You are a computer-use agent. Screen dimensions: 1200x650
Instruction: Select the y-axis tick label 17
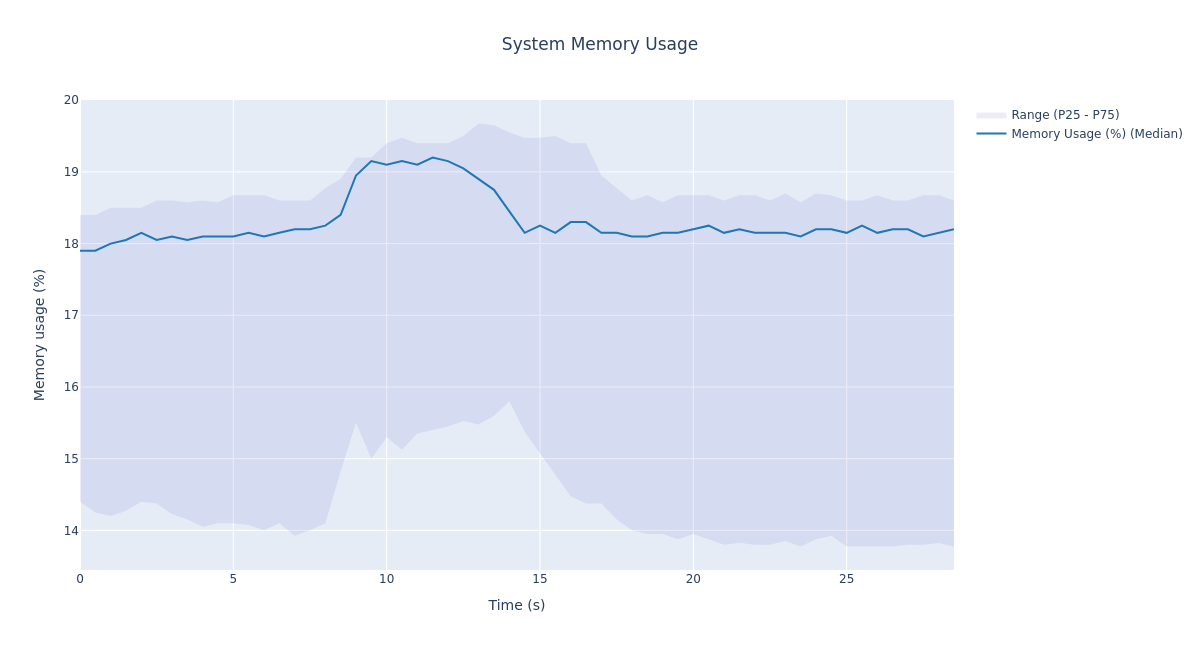(x=71, y=315)
